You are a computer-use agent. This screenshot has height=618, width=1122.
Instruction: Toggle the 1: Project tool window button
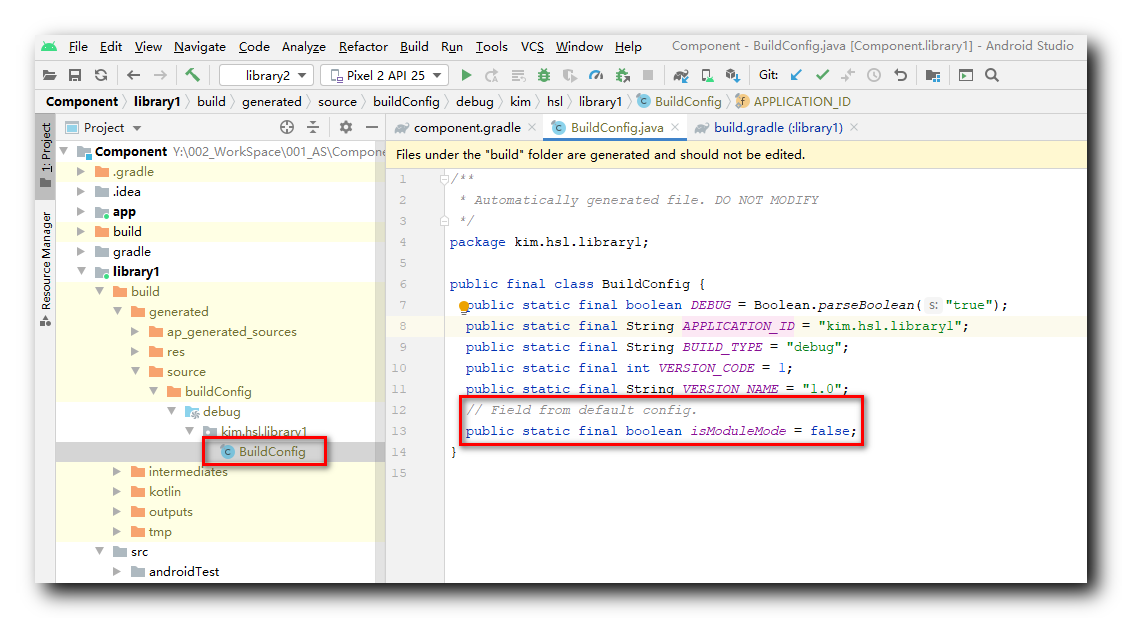click(x=46, y=154)
